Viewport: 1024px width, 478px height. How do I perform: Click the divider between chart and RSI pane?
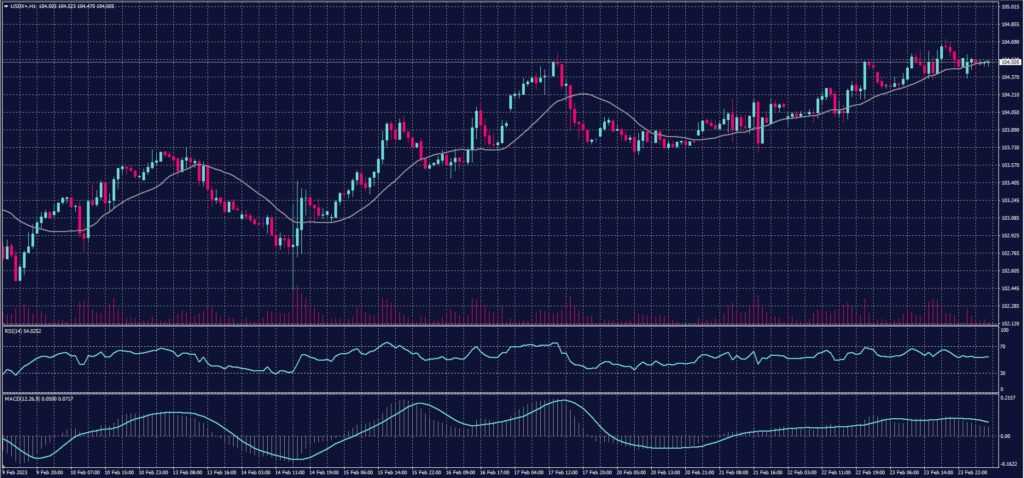(500, 326)
